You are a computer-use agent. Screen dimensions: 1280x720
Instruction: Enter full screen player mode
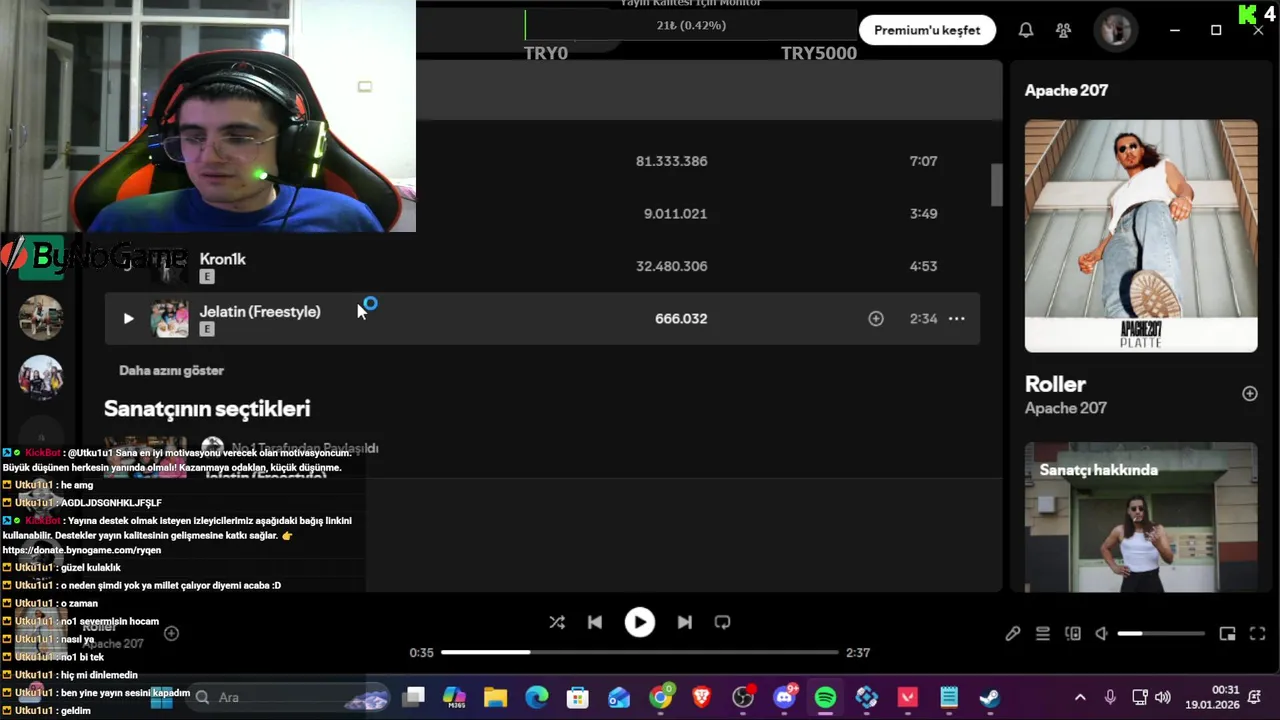pos(1258,634)
